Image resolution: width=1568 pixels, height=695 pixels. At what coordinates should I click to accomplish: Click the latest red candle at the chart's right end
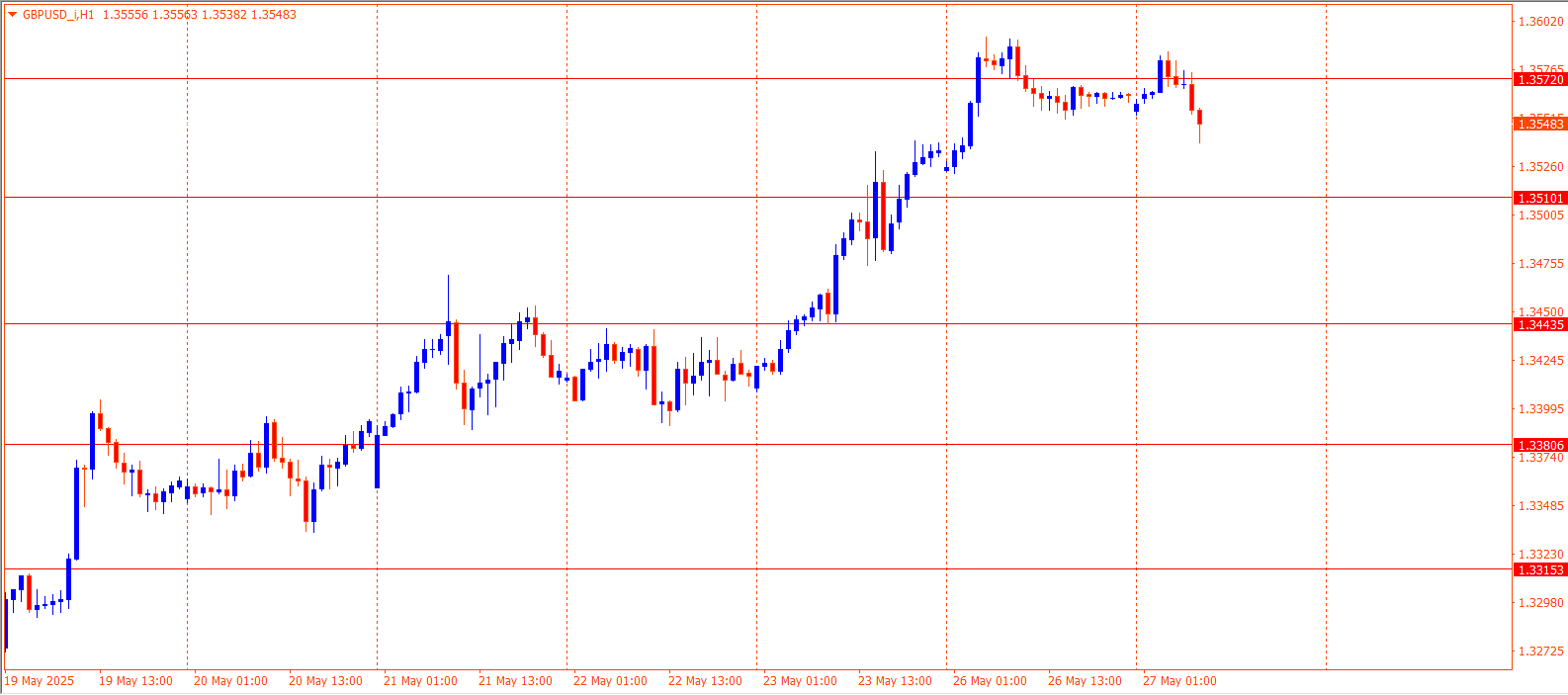[x=1200, y=118]
